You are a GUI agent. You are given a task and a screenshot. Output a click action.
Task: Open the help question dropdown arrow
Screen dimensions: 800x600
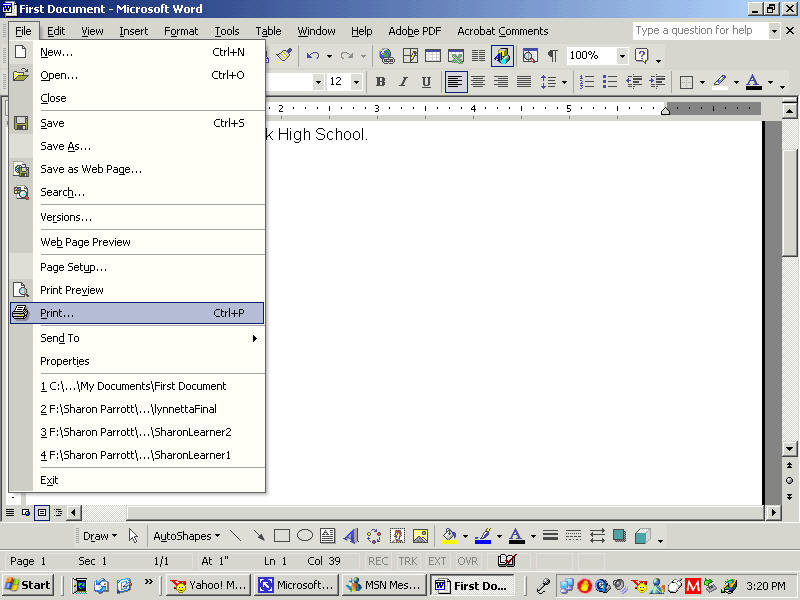pyautogui.click(x=774, y=31)
